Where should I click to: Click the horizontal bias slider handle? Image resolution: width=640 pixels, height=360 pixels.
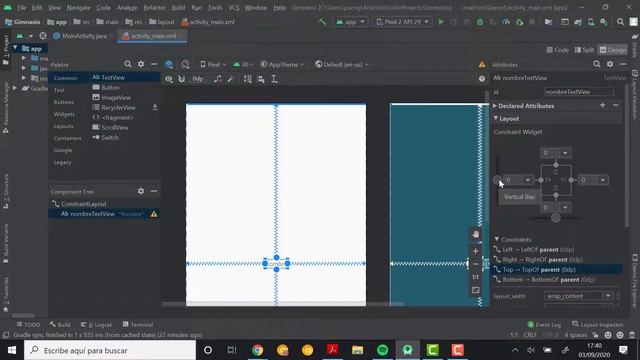point(556,218)
